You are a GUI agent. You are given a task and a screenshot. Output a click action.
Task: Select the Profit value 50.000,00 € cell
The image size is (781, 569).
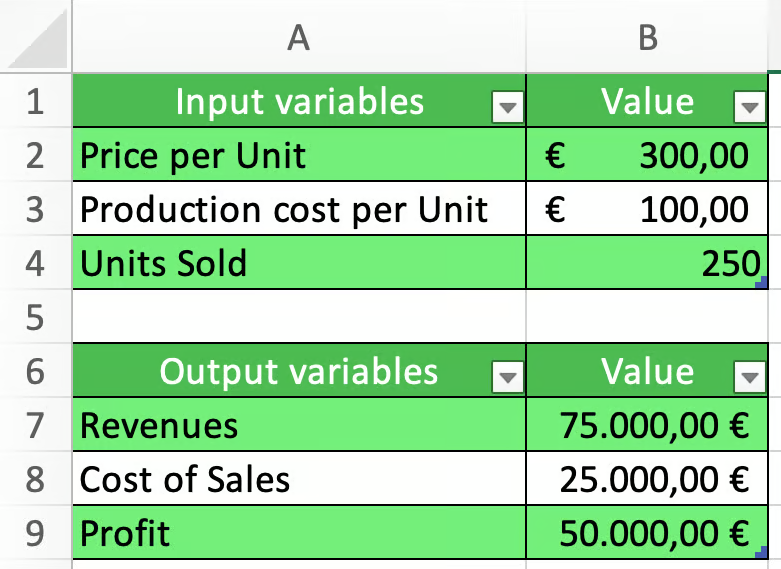click(x=647, y=533)
